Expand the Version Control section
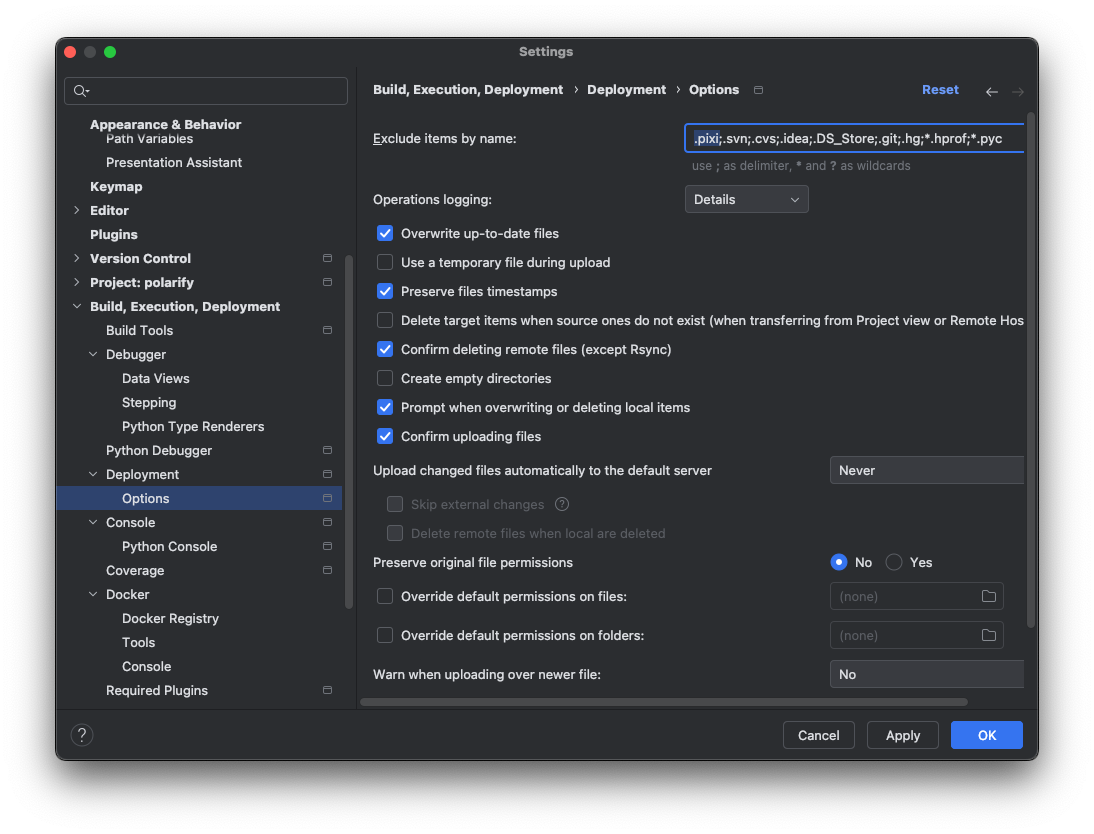Viewport: 1094px width, 834px height. (x=77, y=258)
